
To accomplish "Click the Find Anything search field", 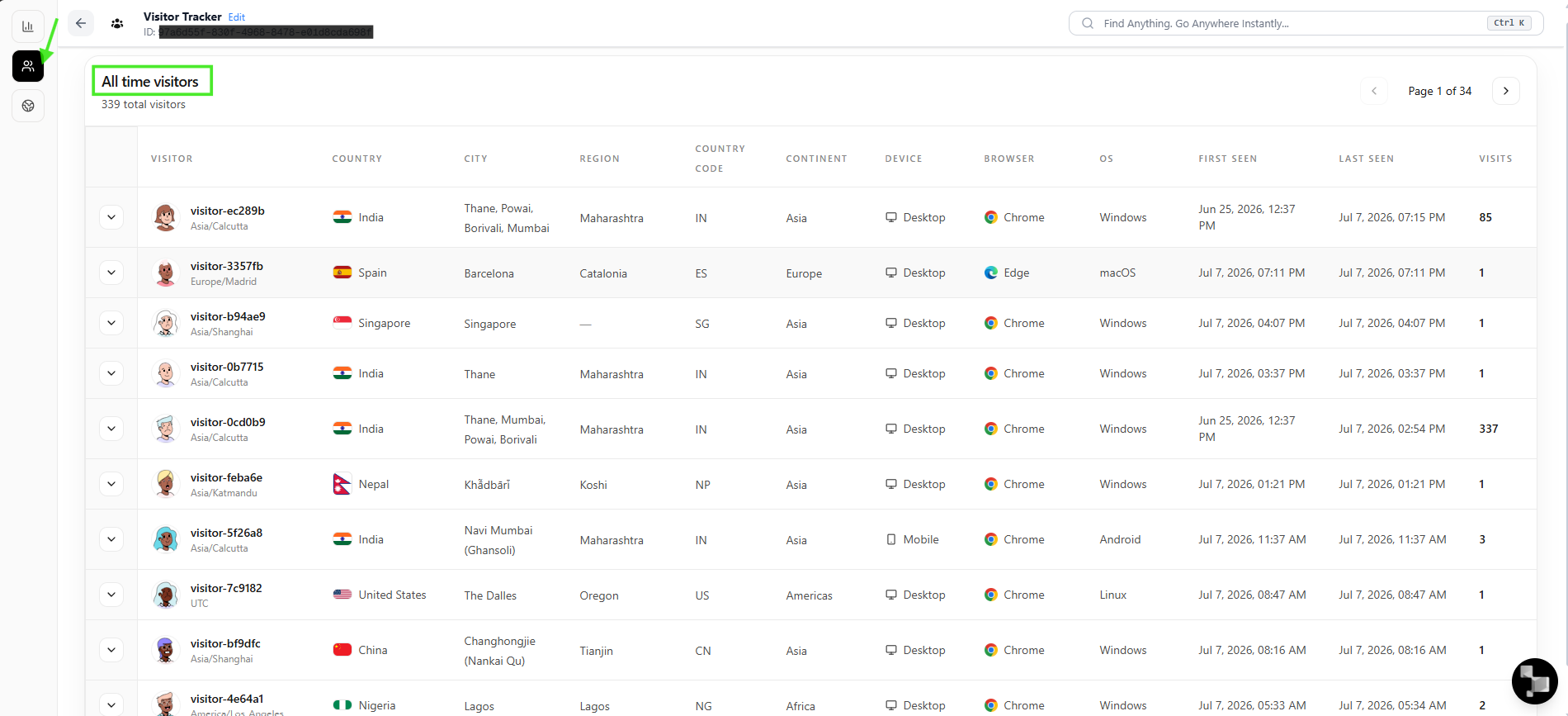I will (1306, 23).
